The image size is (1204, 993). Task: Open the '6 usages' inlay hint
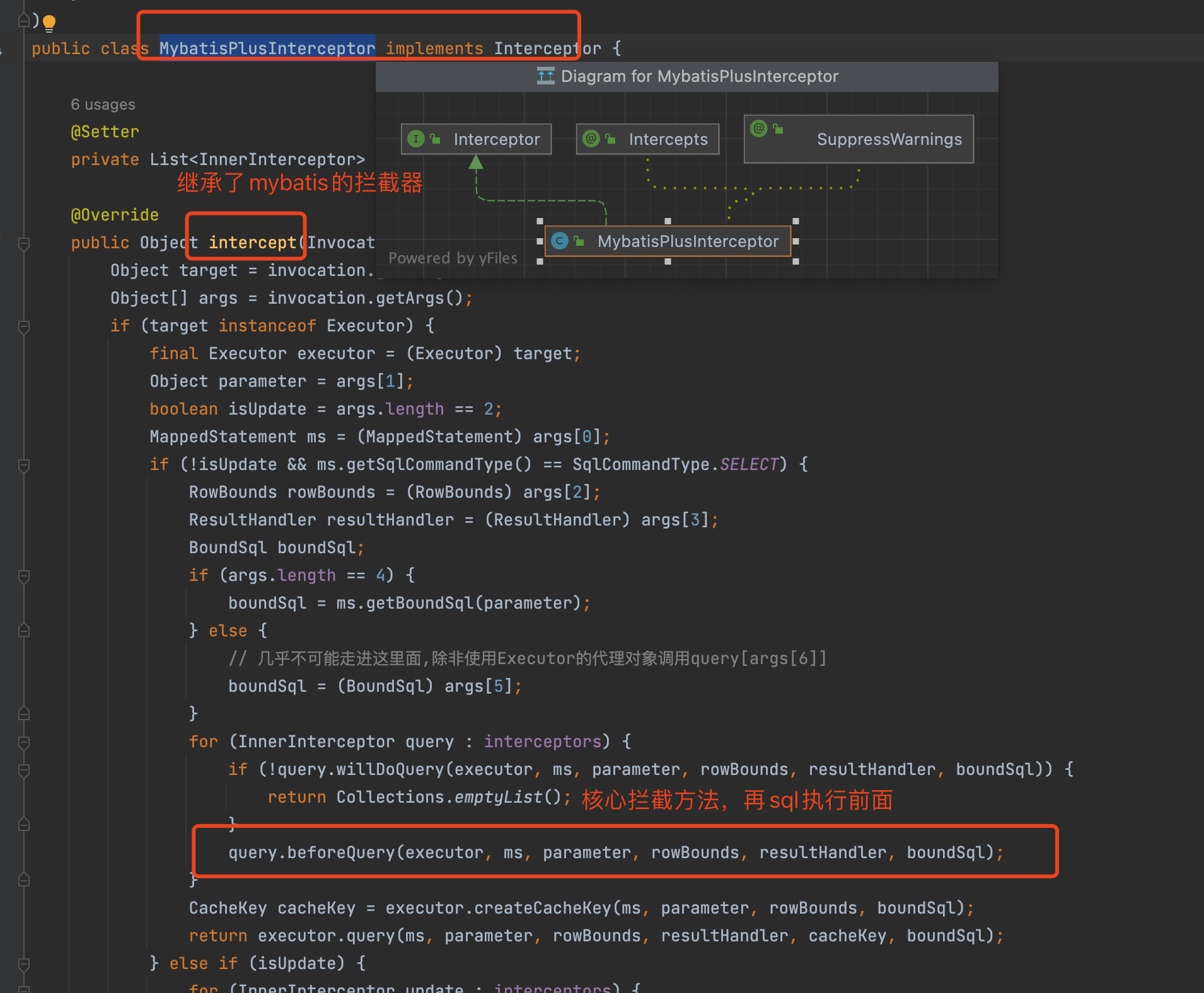[x=103, y=105]
